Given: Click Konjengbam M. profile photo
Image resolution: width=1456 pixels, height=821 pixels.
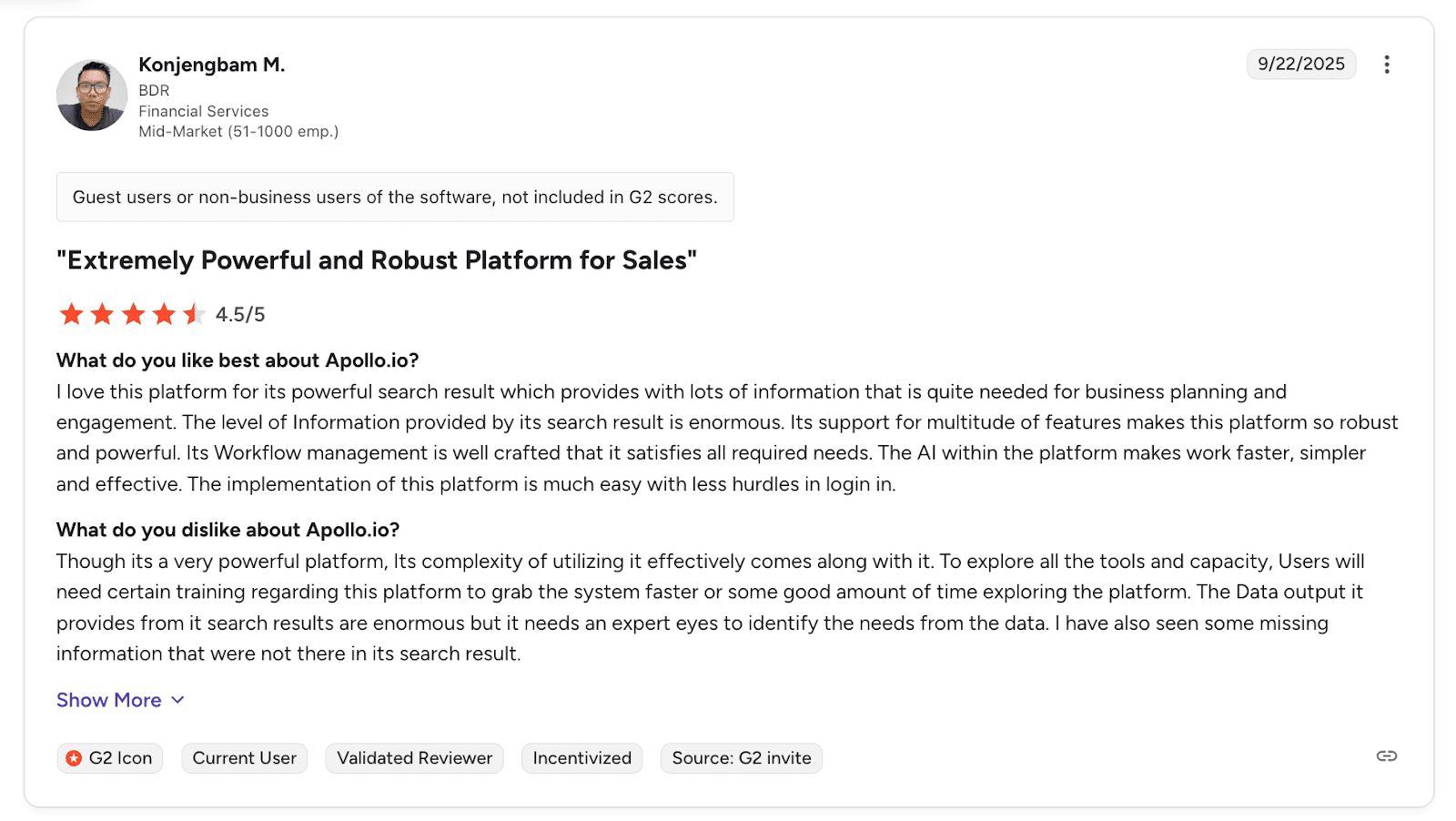Looking at the screenshot, I should (92, 96).
